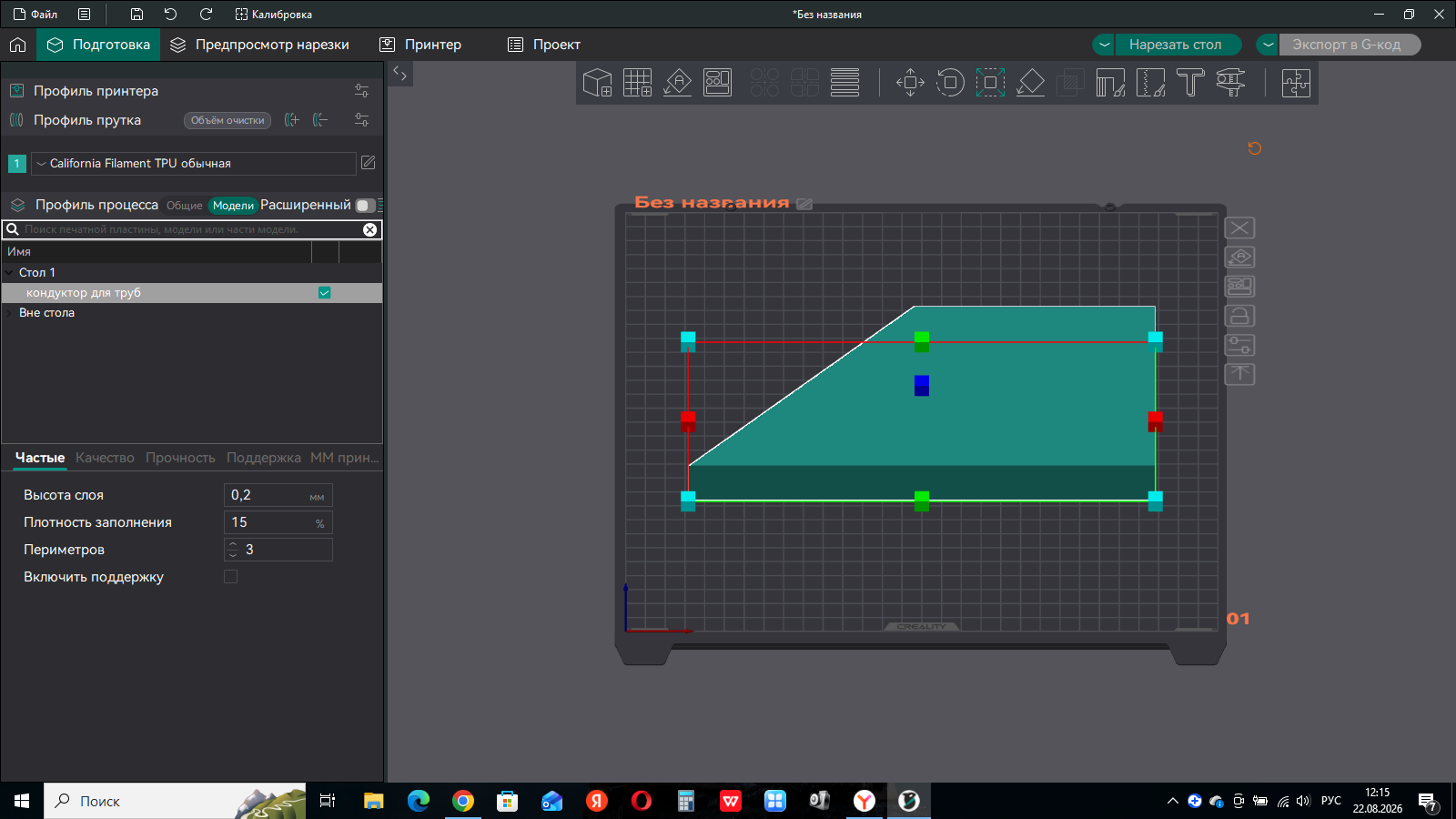Click the Высота слоя value field
Viewport: 1456px width, 819px height.
coord(278,495)
